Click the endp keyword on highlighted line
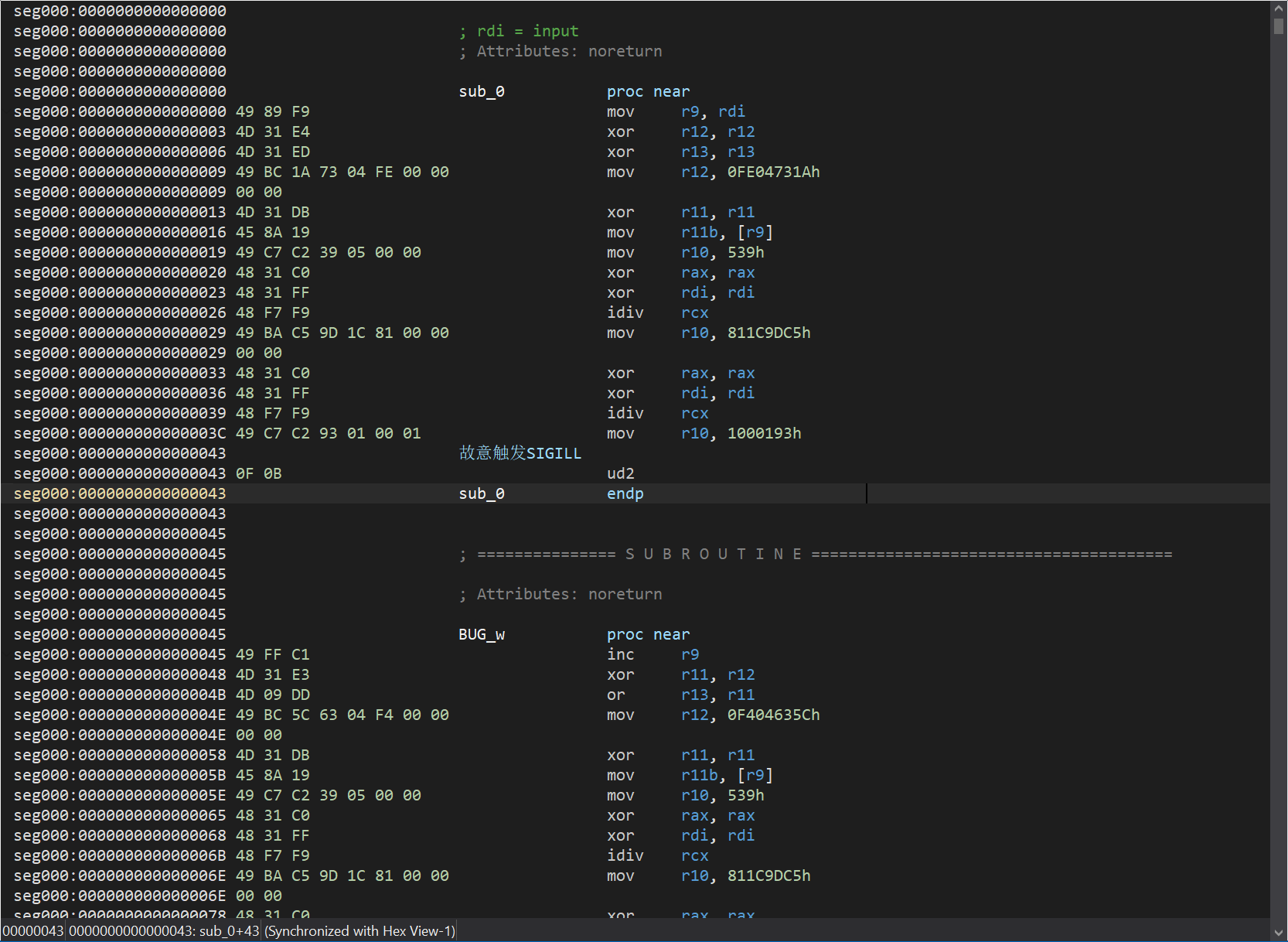Screen dimensions: 1288x942 [625, 493]
